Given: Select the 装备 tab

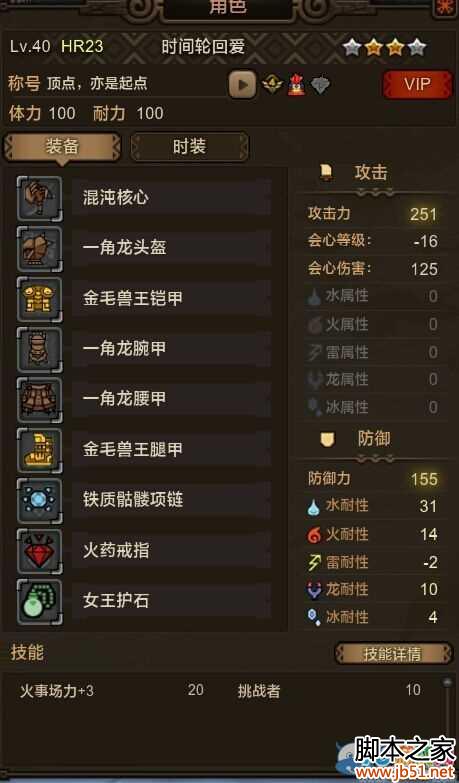Looking at the screenshot, I should (62, 147).
